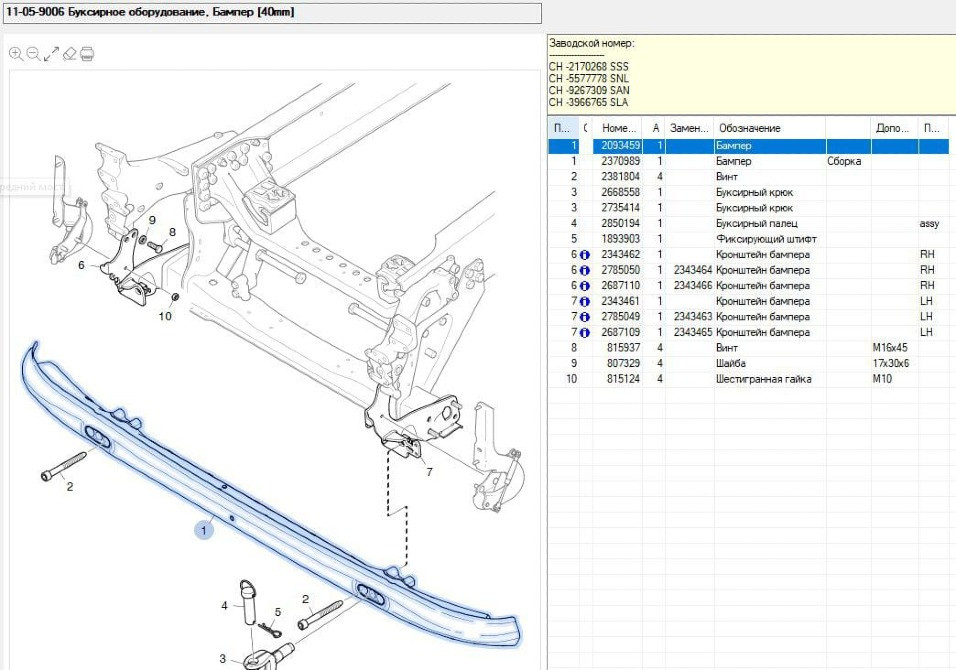The width and height of the screenshot is (956, 670).
Task: Fit diagram to window with arrows icon
Action: click(x=51, y=53)
